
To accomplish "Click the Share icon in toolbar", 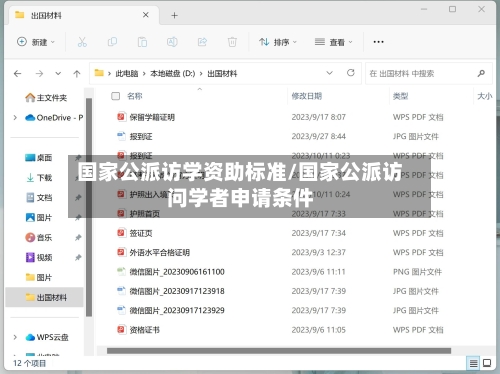I will click(x=202, y=42).
